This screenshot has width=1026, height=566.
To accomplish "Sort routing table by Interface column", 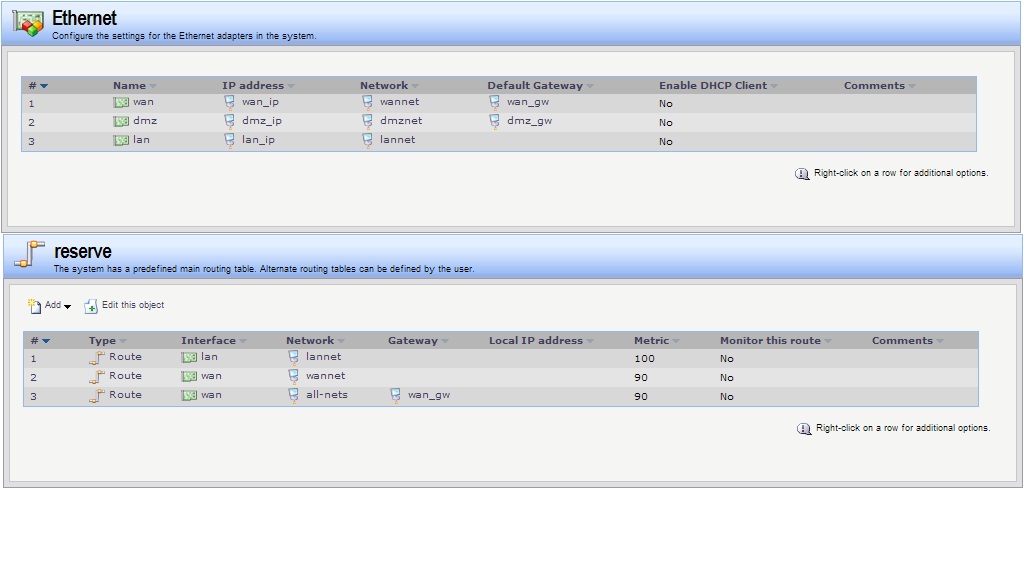I will (213, 341).
